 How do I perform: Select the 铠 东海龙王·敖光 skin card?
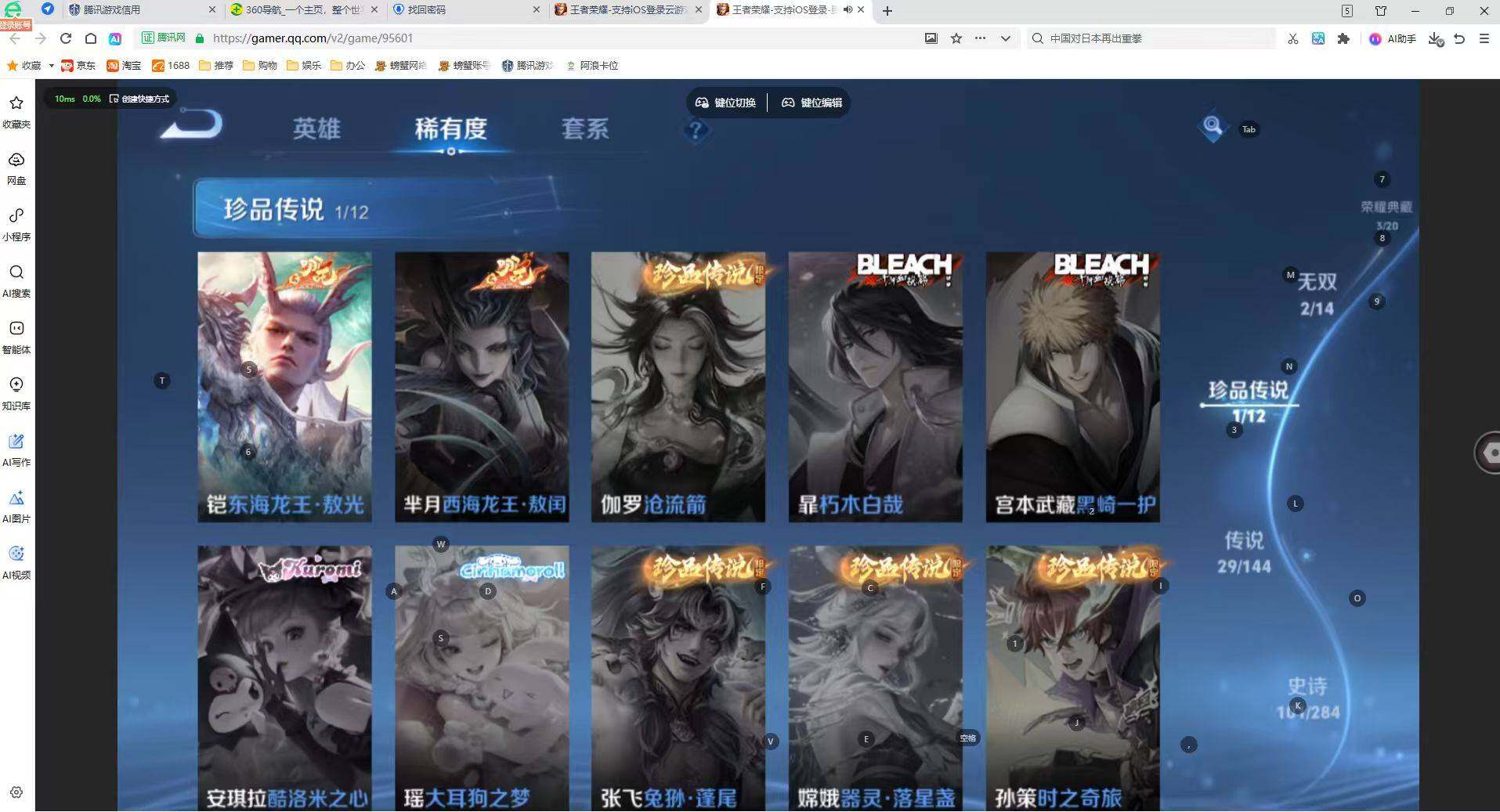point(284,387)
